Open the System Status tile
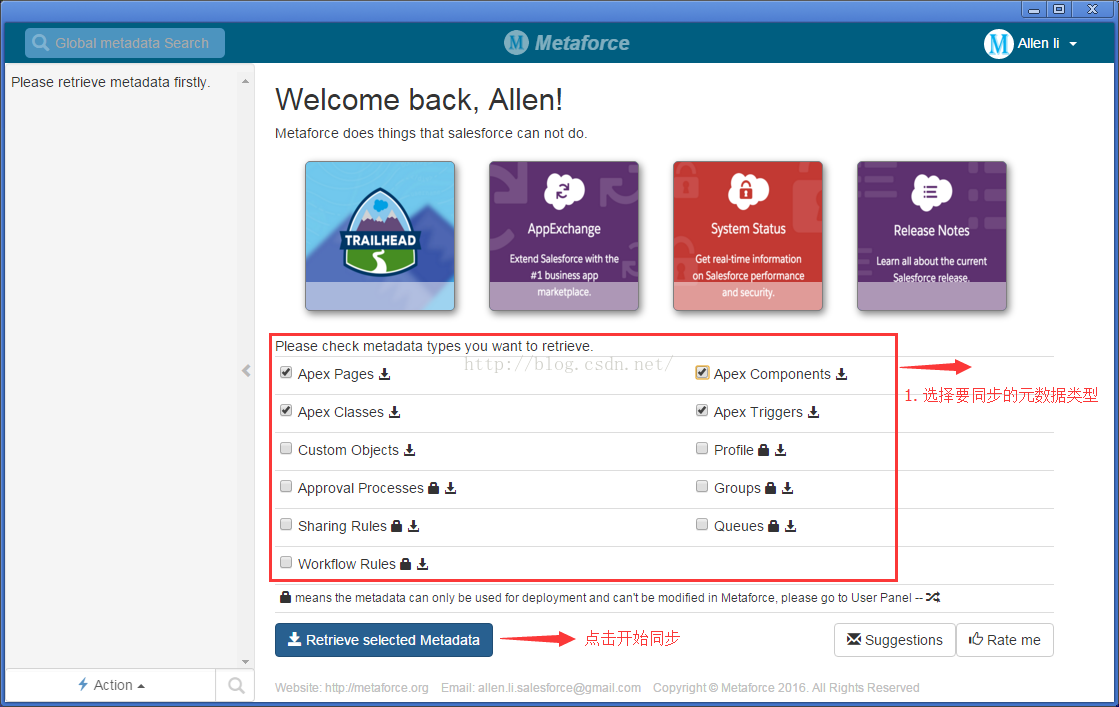The height and width of the screenshot is (707, 1119). [x=748, y=235]
